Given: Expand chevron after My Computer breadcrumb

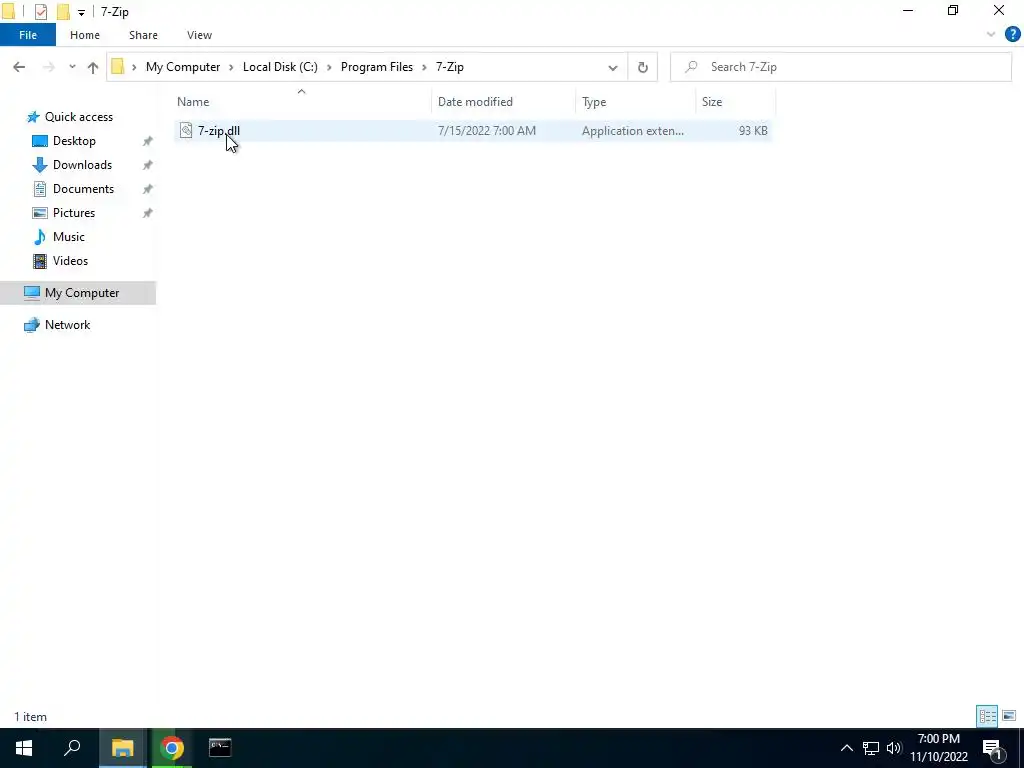Looking at the screenshot, I should [232, 67].
